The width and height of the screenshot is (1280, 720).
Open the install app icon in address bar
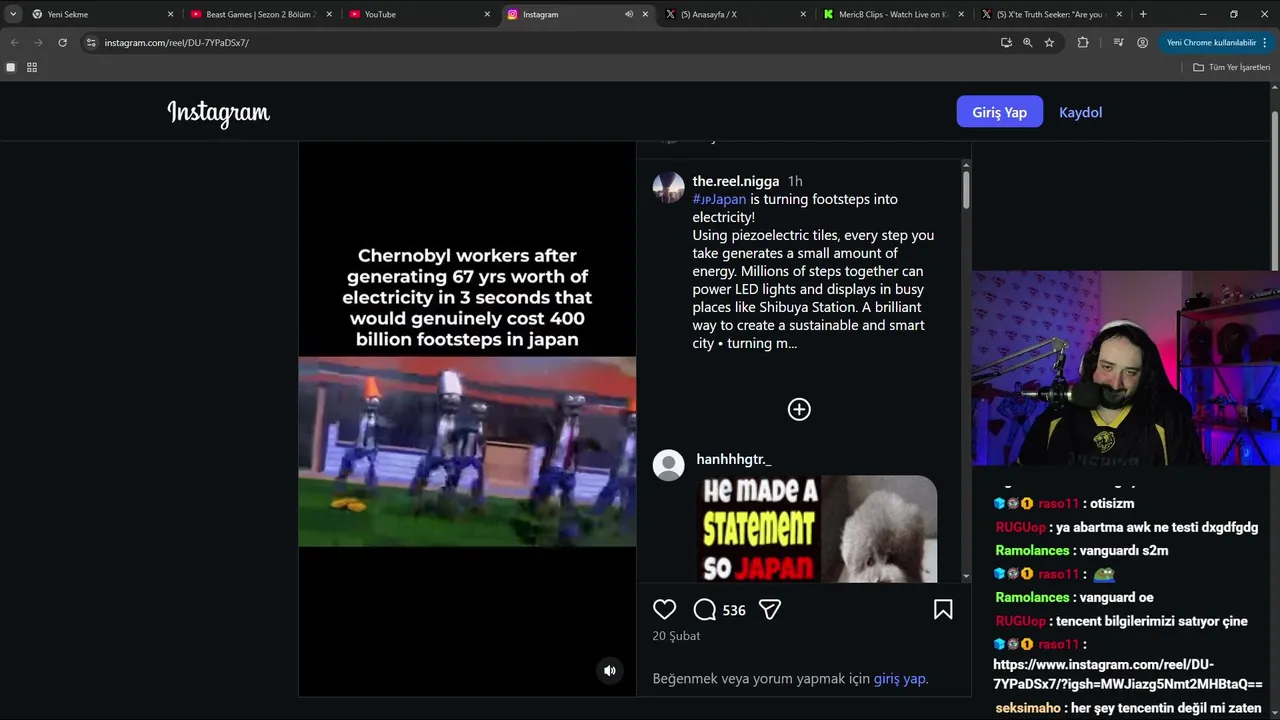tap(1006, 43)
